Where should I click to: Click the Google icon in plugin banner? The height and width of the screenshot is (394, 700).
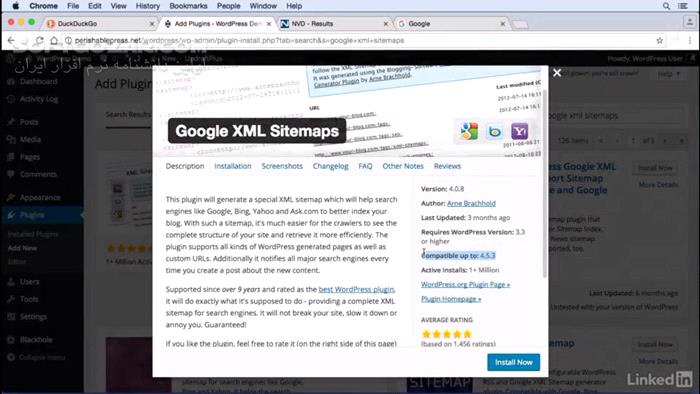(469, 132)
